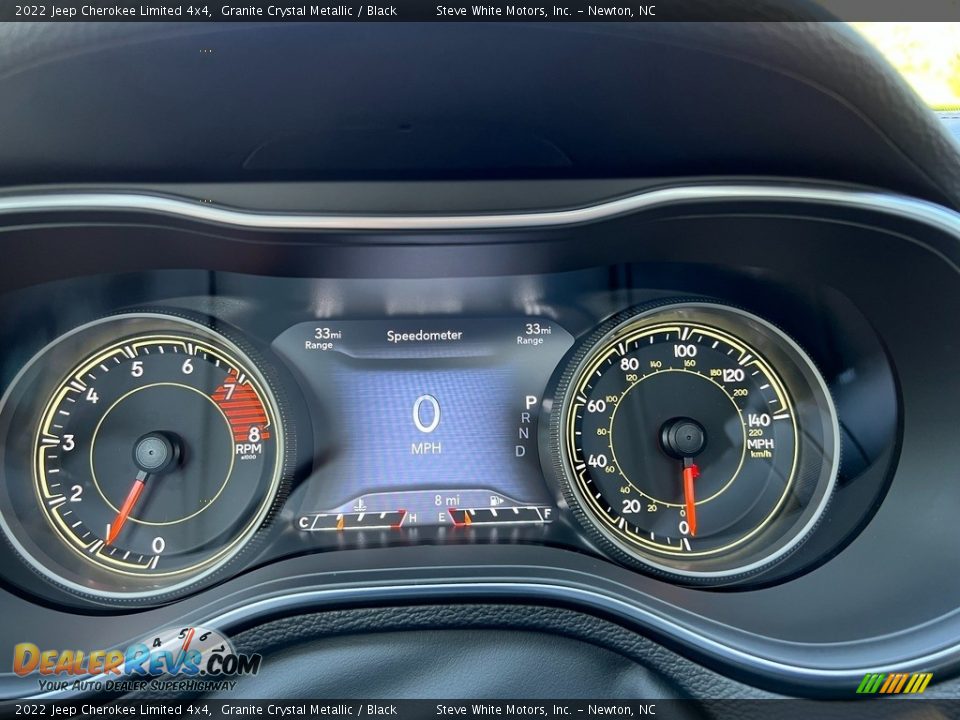Click the temperature gauge bar
Screen dimensions: 960x720
click(x=359, y=520)
